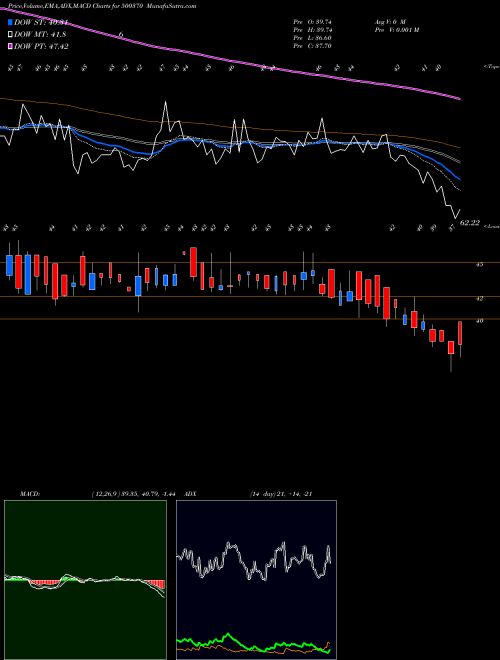Click the Pre O: 39.74 value
Screen dimensions: 500x660
[313, 21]
